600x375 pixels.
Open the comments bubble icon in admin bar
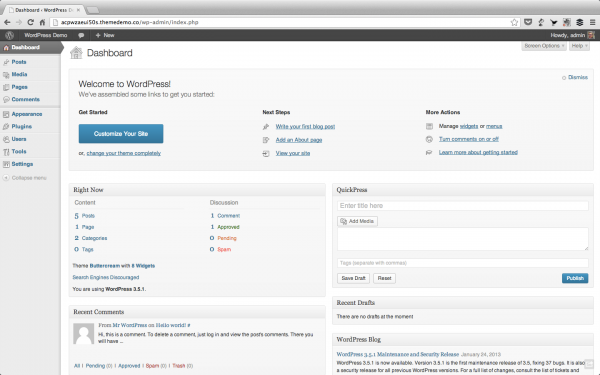81,35
